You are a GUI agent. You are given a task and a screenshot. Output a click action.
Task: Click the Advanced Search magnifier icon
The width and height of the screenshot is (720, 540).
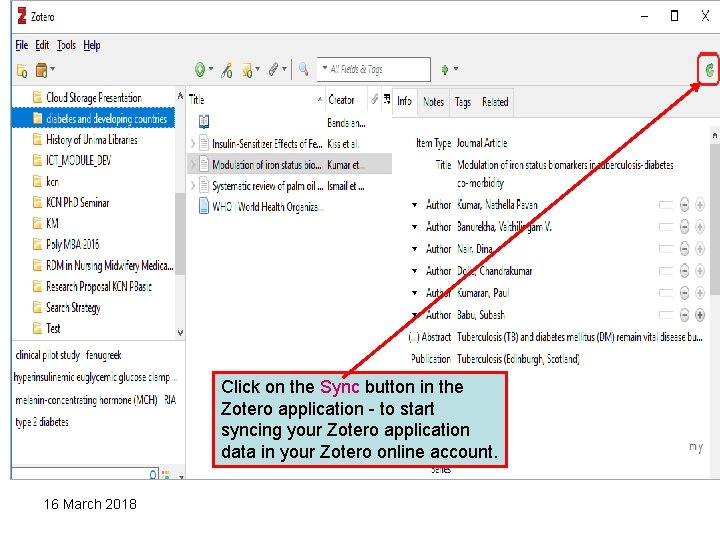[303, 69]
